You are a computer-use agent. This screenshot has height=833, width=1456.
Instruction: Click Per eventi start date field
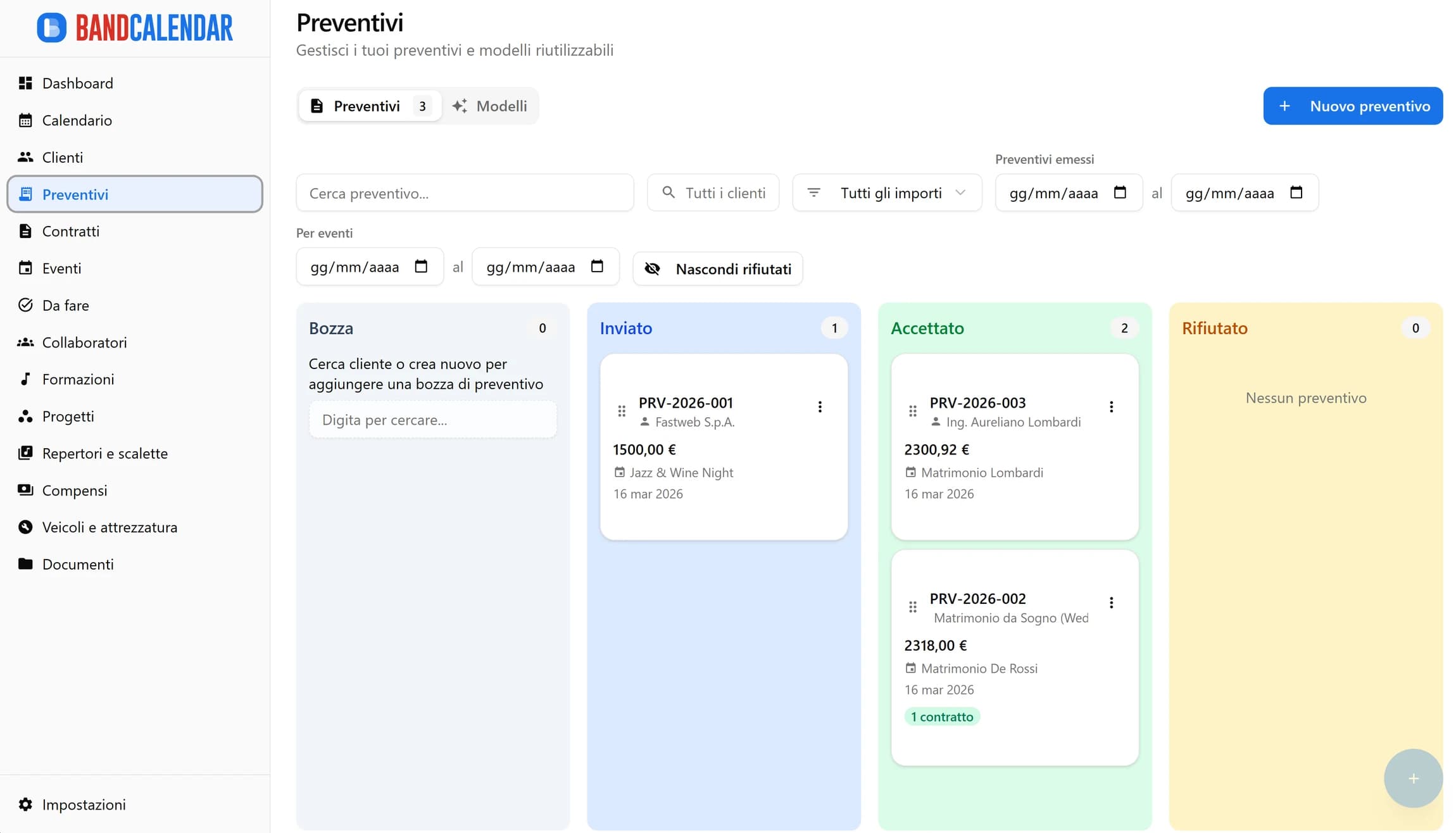click(355, 266)
